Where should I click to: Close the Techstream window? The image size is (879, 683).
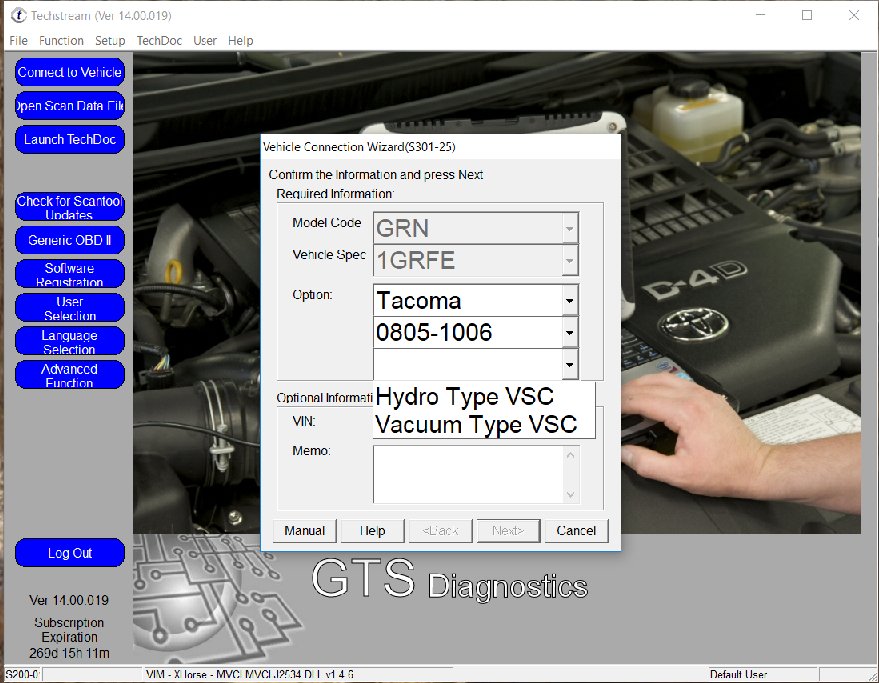pos(853,15)
